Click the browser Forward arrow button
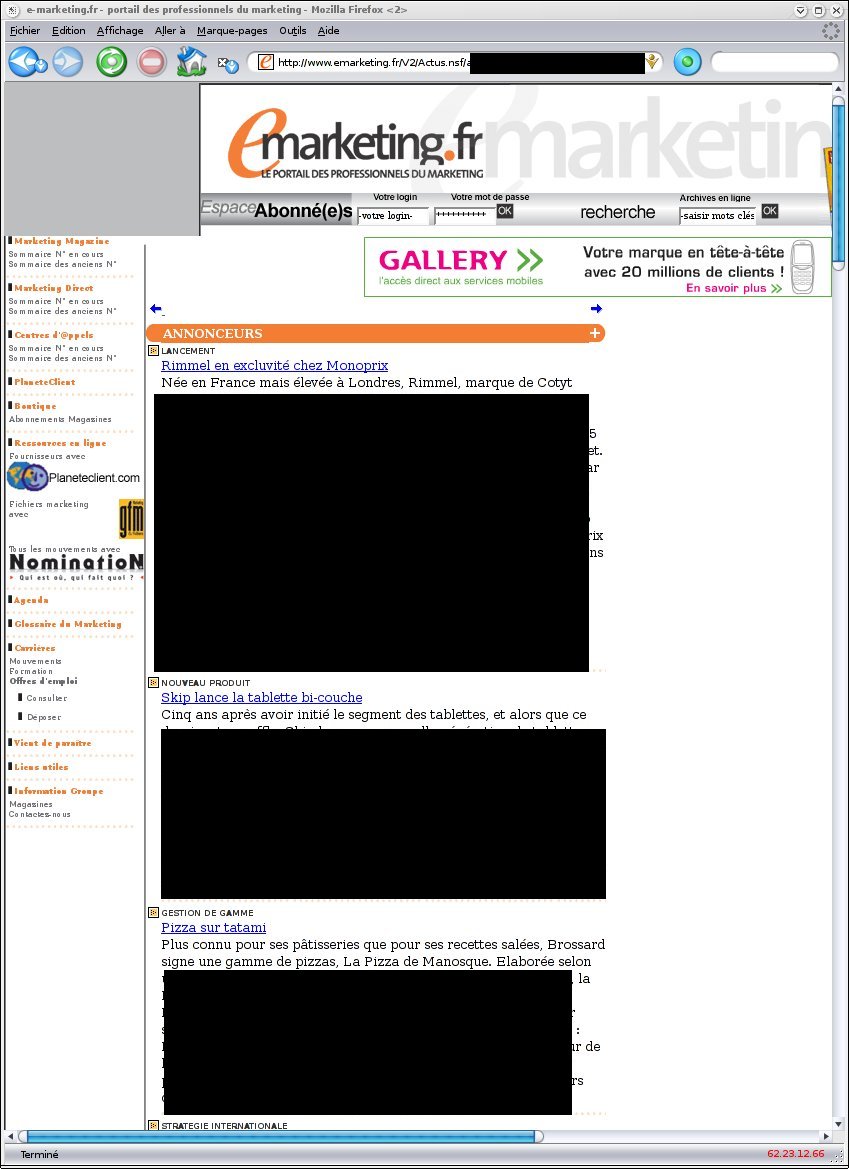This screenshot has height=1169, width=849. 68,62
